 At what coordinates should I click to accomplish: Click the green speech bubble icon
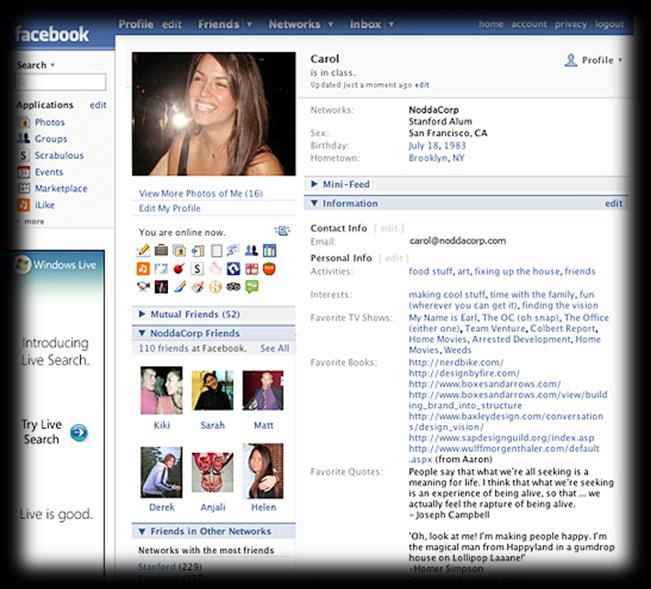click(252, 286)
